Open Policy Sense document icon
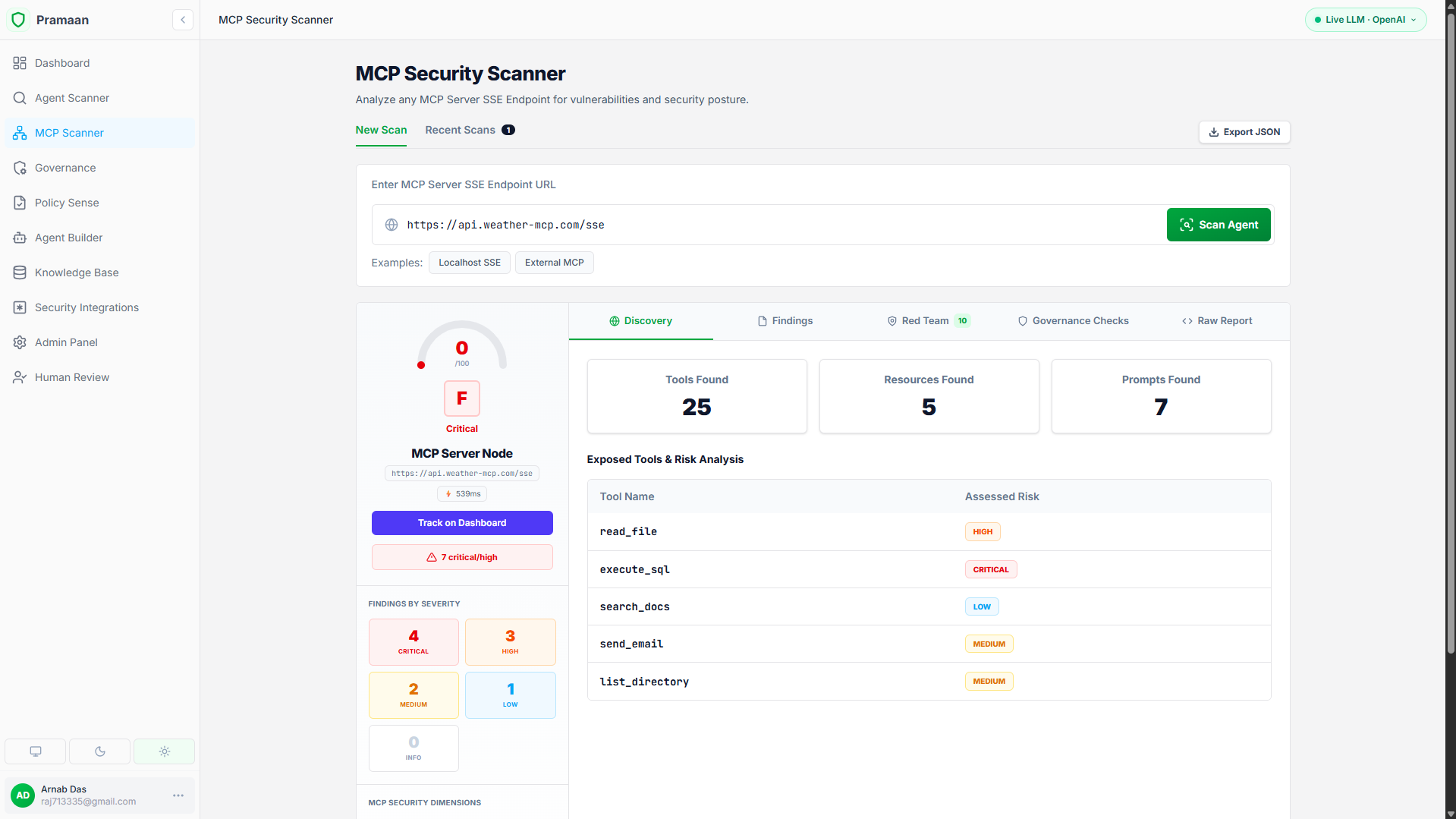 click(x=20, y=203)
